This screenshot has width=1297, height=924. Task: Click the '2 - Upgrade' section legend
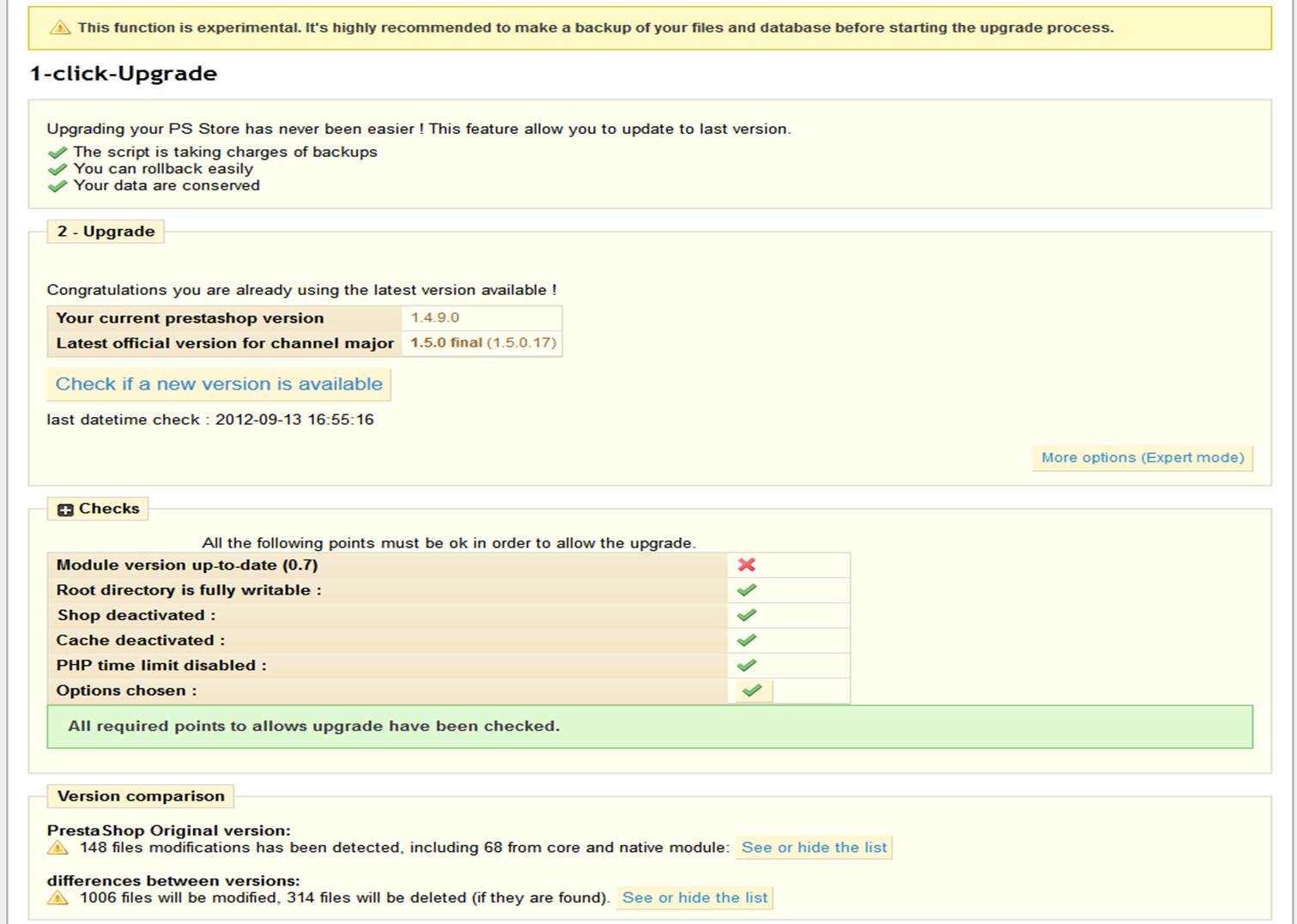click(x=106, y=232)
